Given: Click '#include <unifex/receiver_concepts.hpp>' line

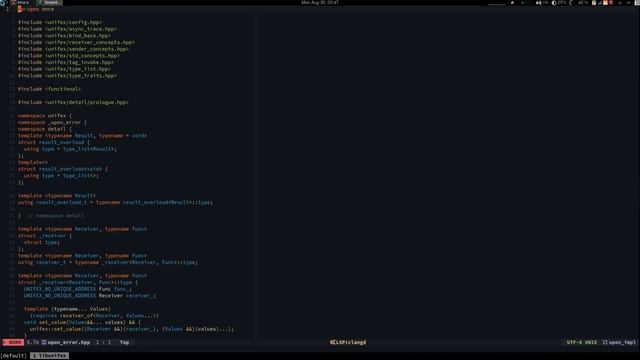Looking at the screenshot, I should point(76,42).
